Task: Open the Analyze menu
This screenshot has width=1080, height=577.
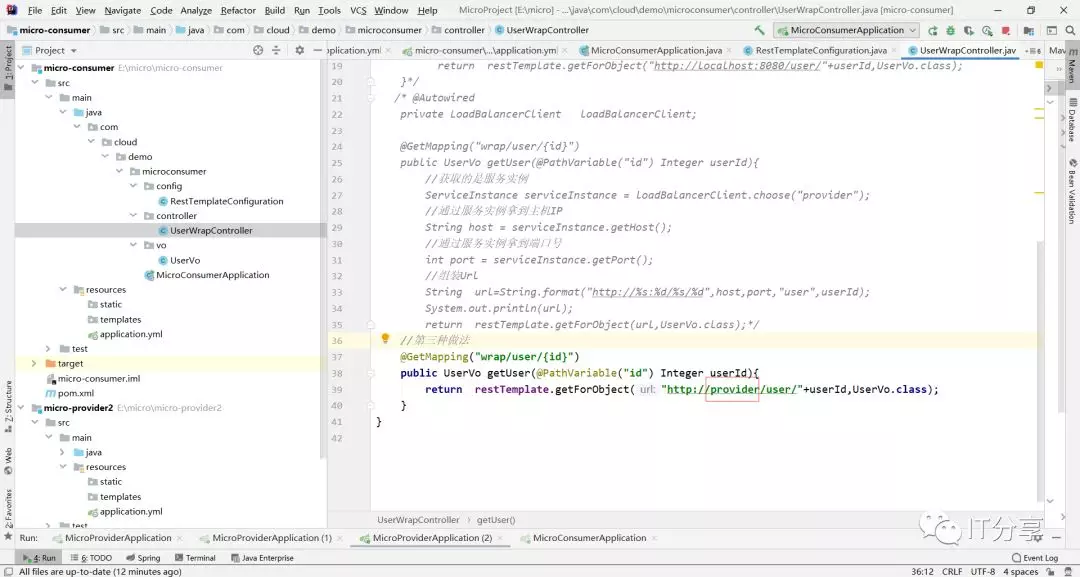Action: click(196, 10)
